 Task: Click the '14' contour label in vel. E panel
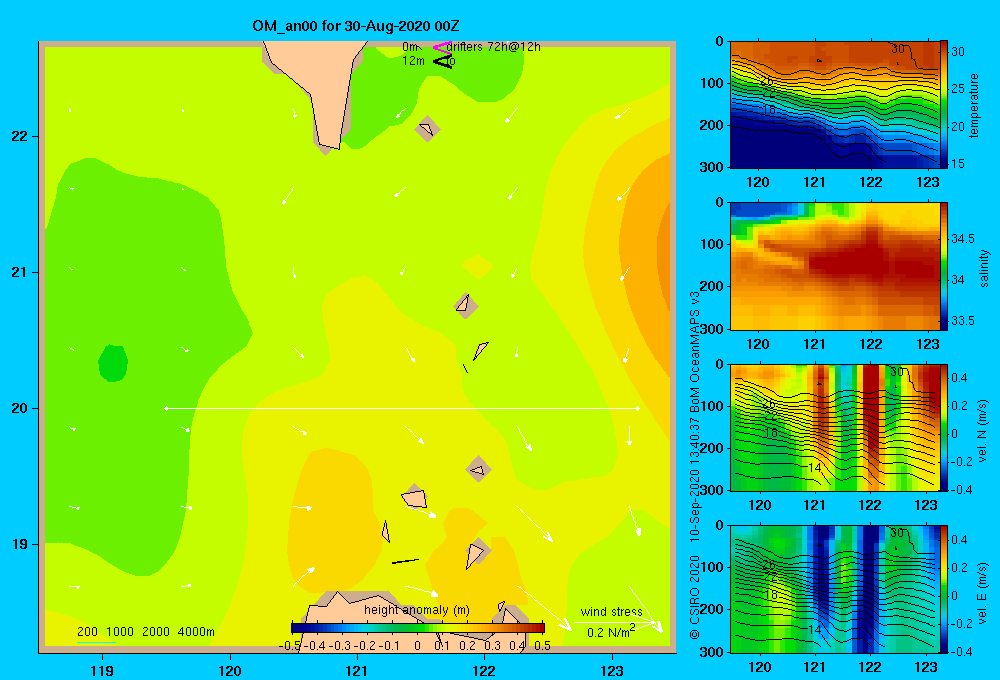814,629
